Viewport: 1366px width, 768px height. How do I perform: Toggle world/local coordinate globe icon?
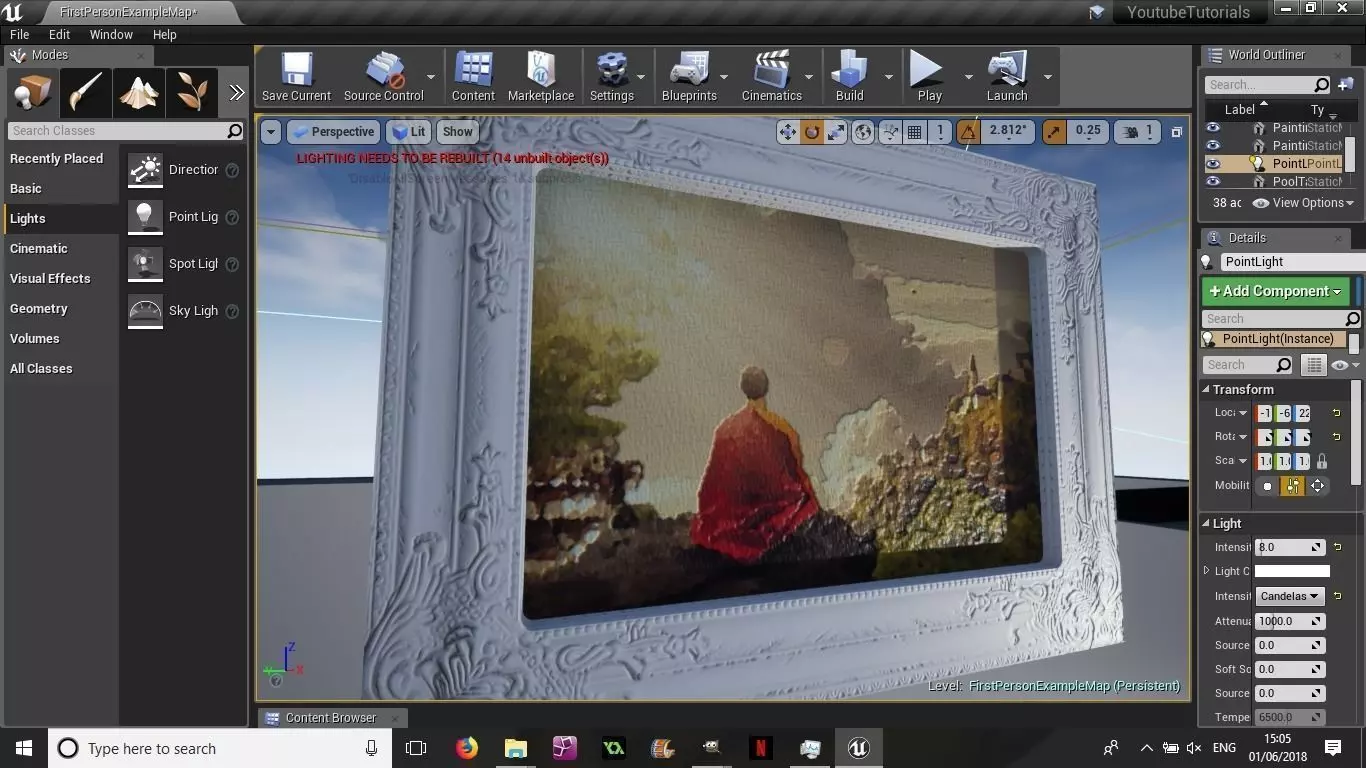[863, 131]
